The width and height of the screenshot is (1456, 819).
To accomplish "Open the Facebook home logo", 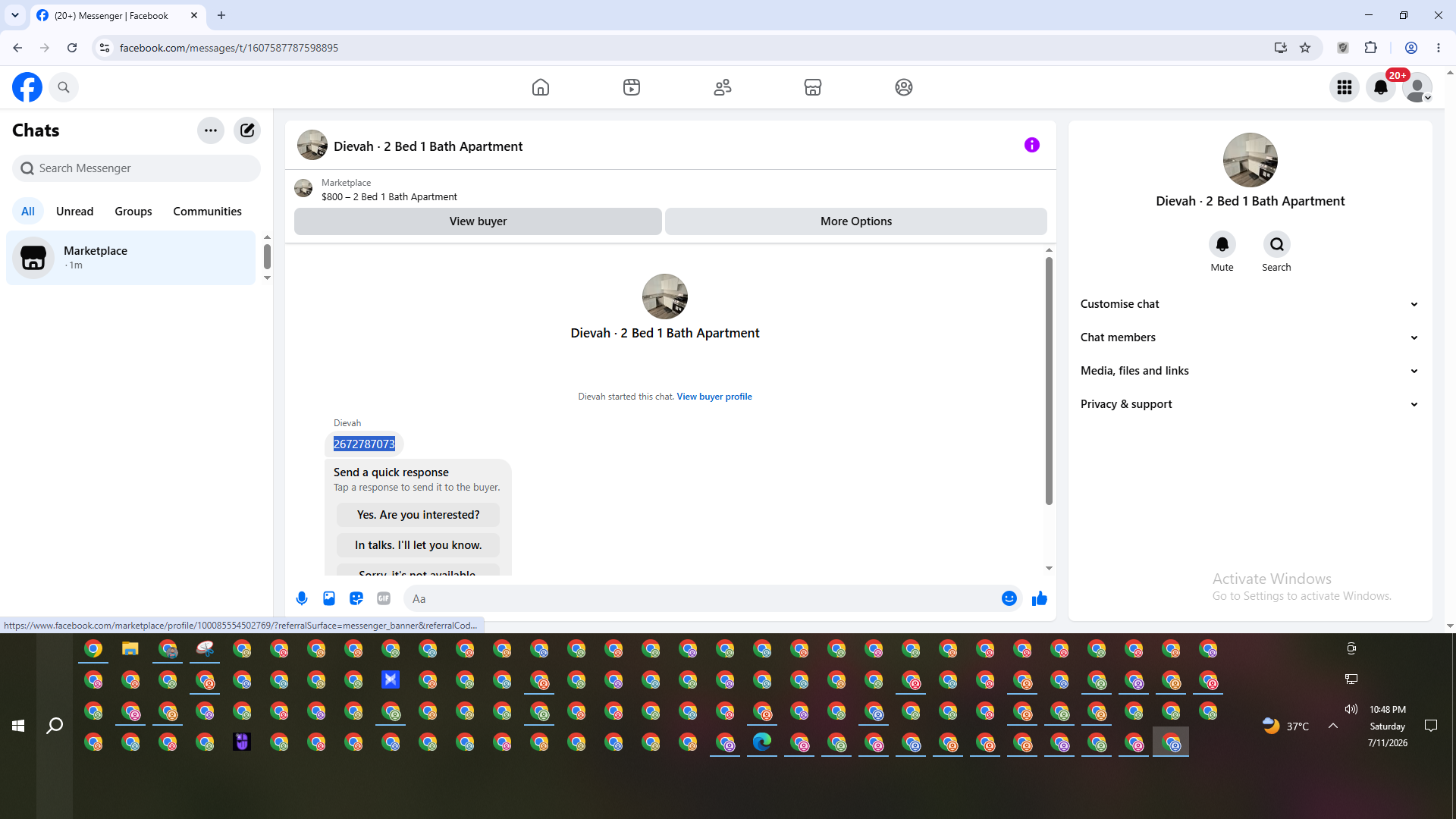I will (27, 87).
